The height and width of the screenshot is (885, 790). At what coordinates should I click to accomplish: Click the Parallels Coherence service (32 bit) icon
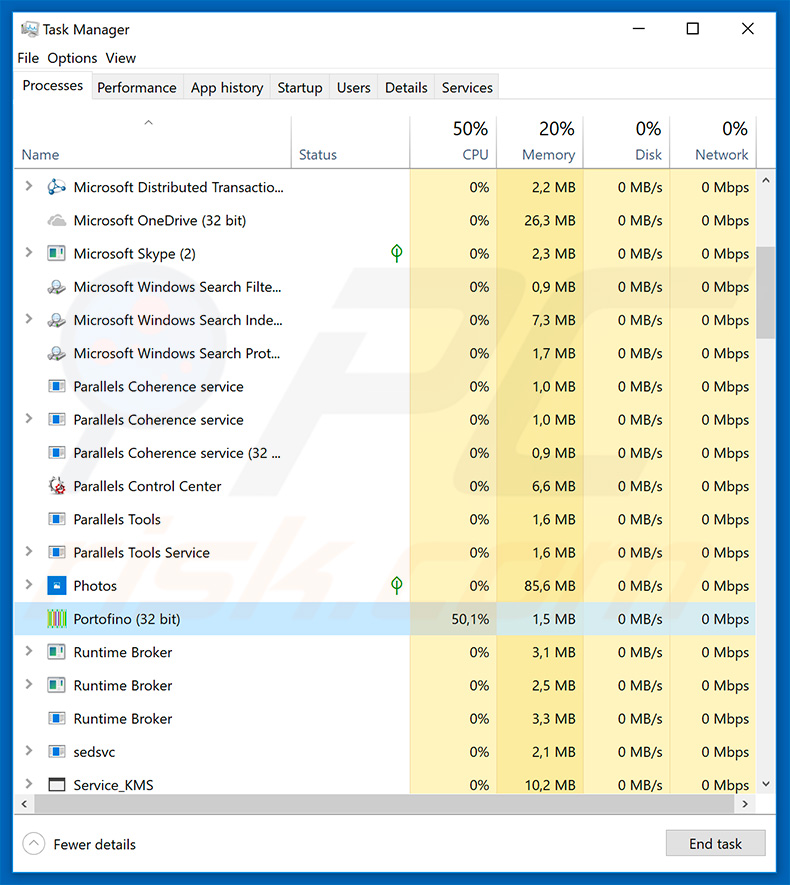[56, 453]
